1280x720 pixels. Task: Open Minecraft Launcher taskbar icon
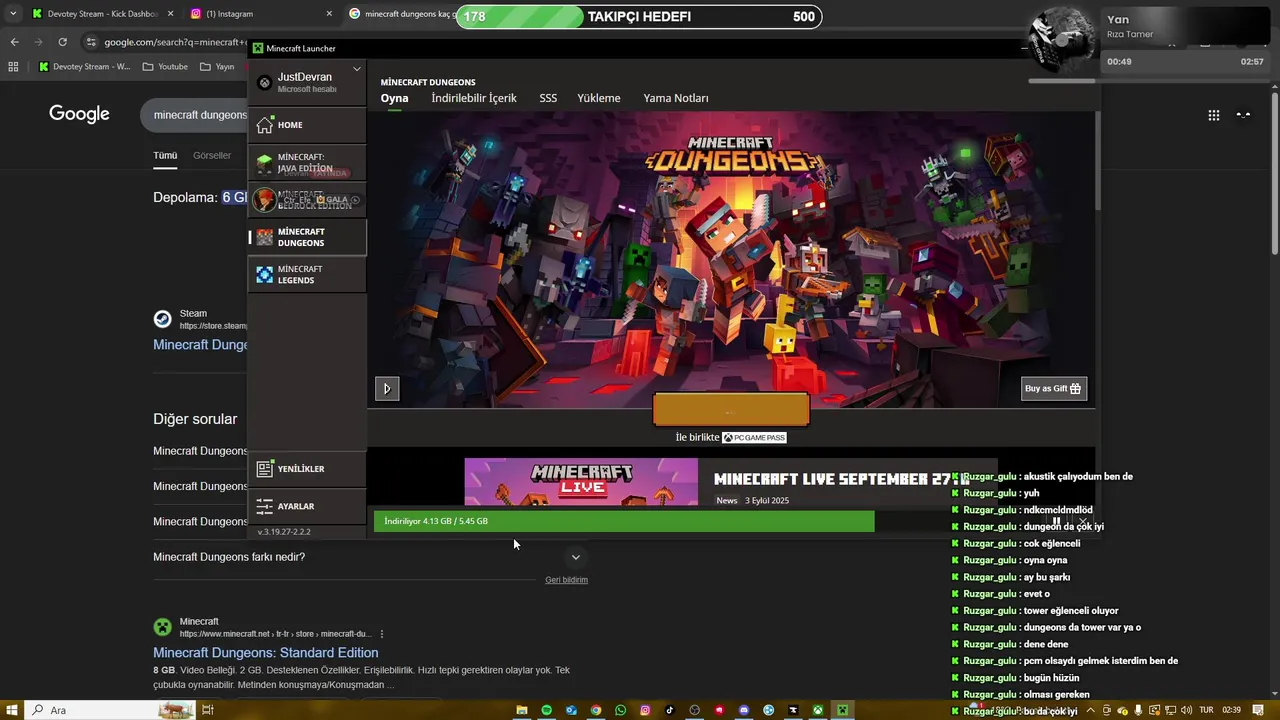pyautogui.click(x=843, y=710)
